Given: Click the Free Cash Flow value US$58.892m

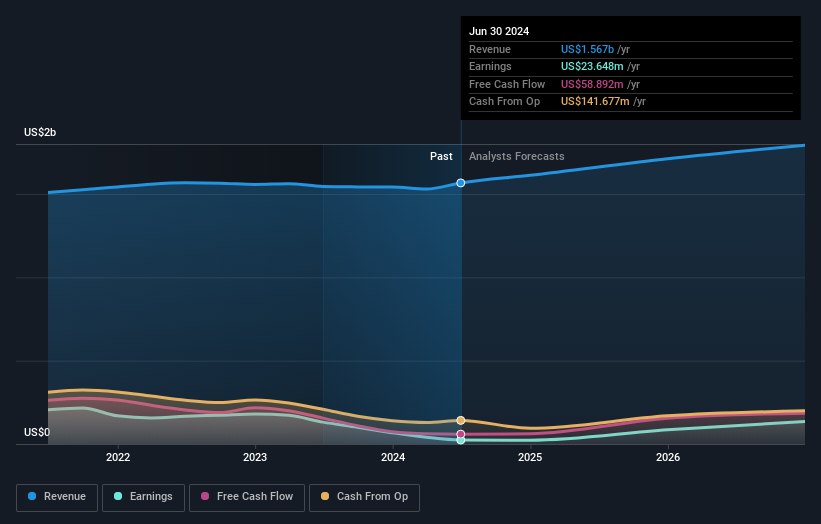Looking at the screenshot, I should [592, 84].
